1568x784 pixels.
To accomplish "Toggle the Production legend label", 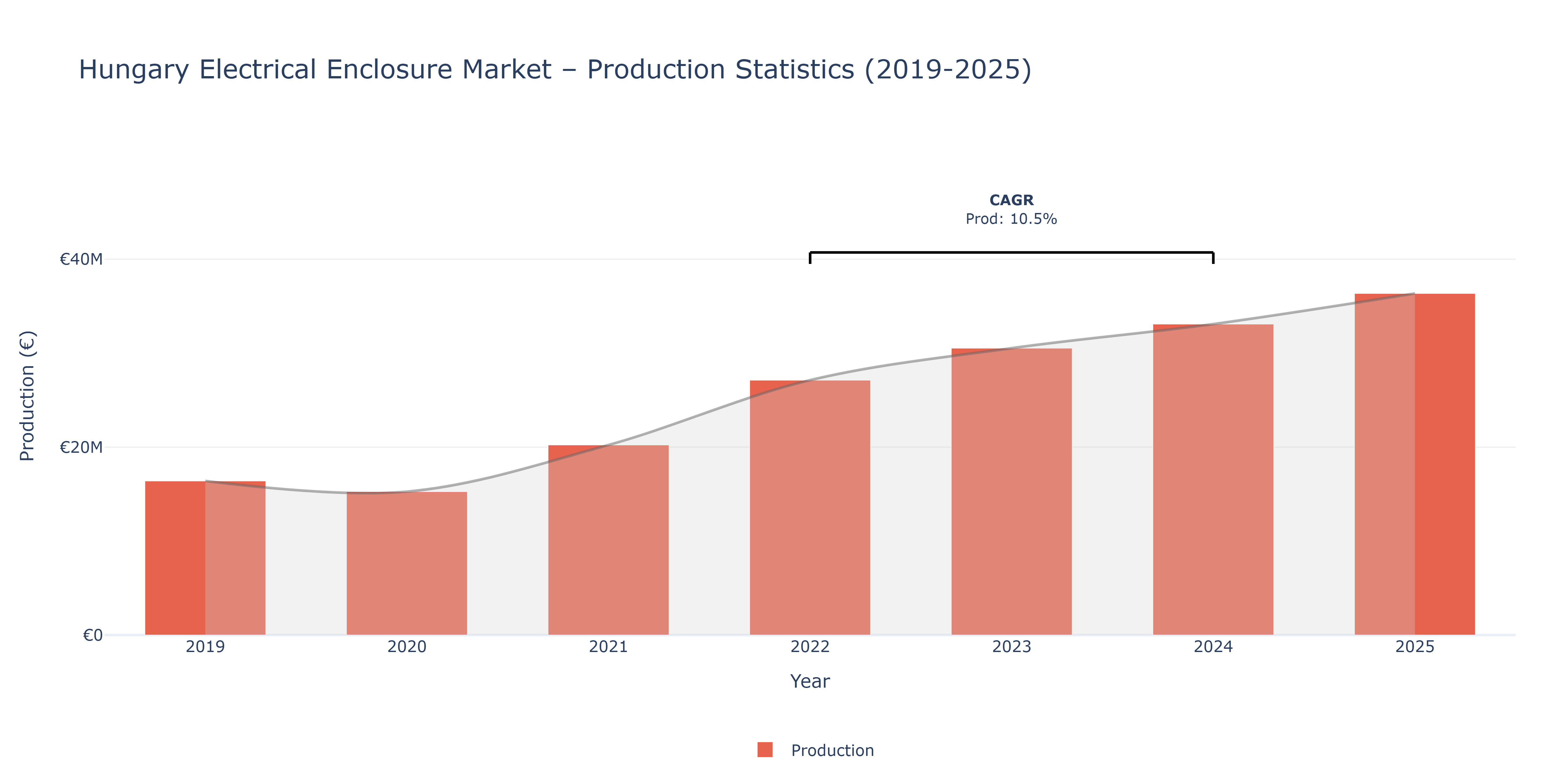I will pos(832,751).
